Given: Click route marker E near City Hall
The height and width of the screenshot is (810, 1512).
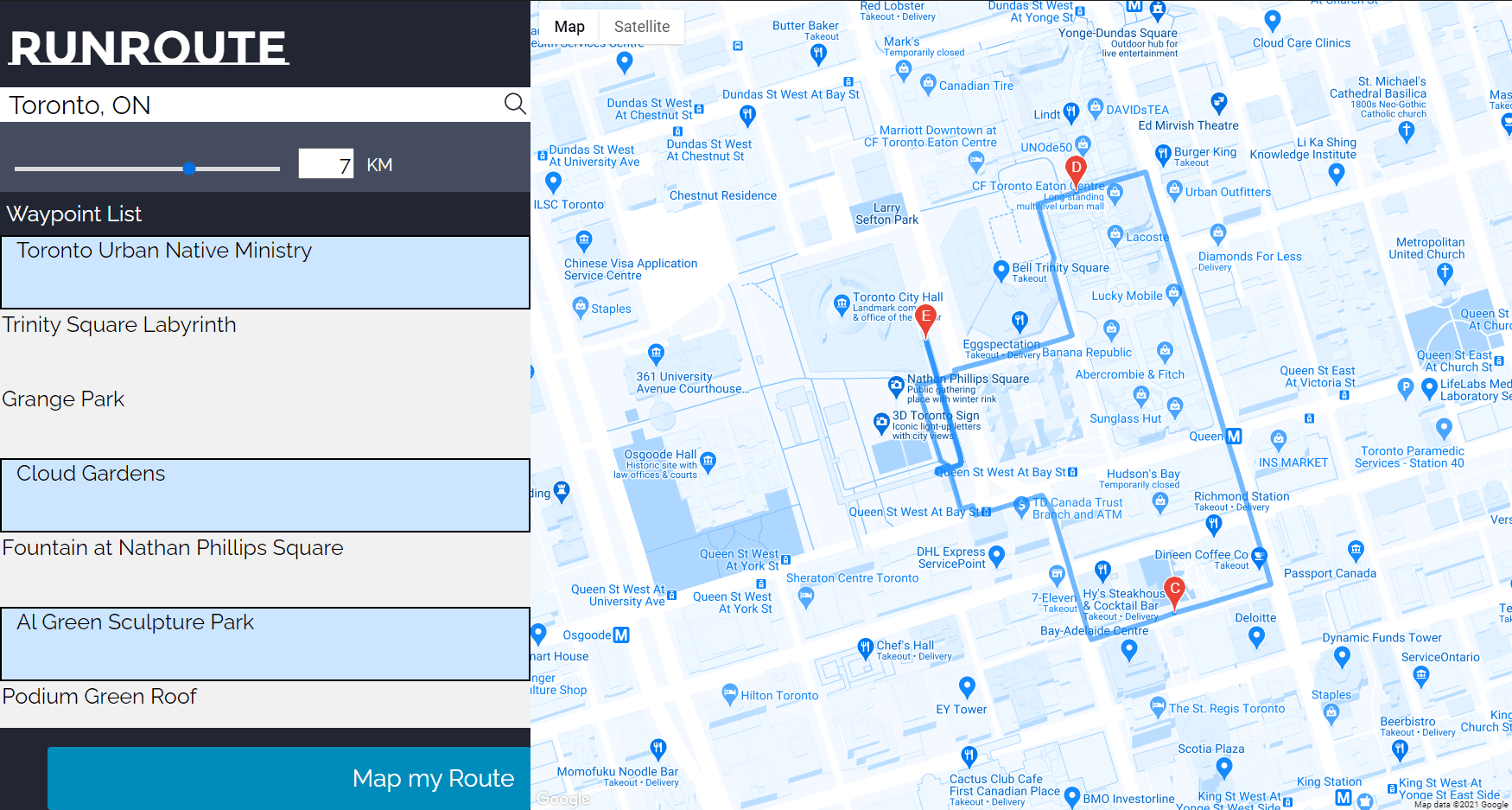Looking at the screenshot, I should click(926, 319).
